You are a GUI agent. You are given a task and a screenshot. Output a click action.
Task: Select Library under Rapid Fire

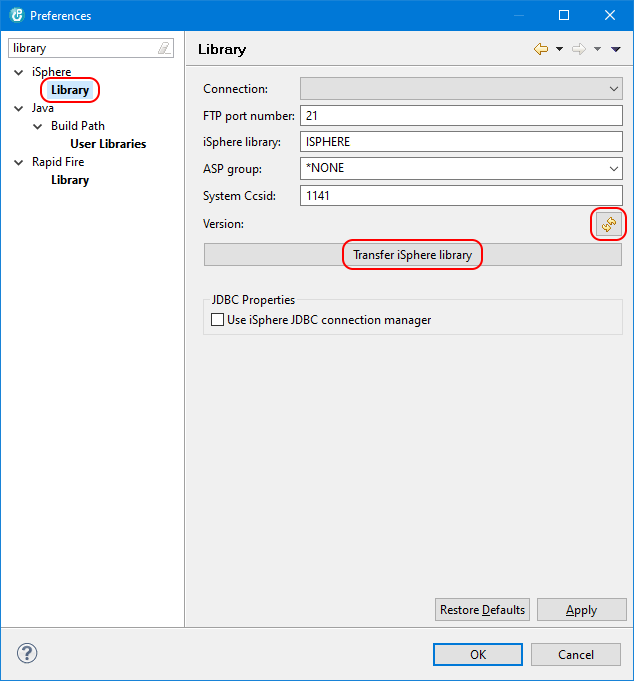point(70,180)
